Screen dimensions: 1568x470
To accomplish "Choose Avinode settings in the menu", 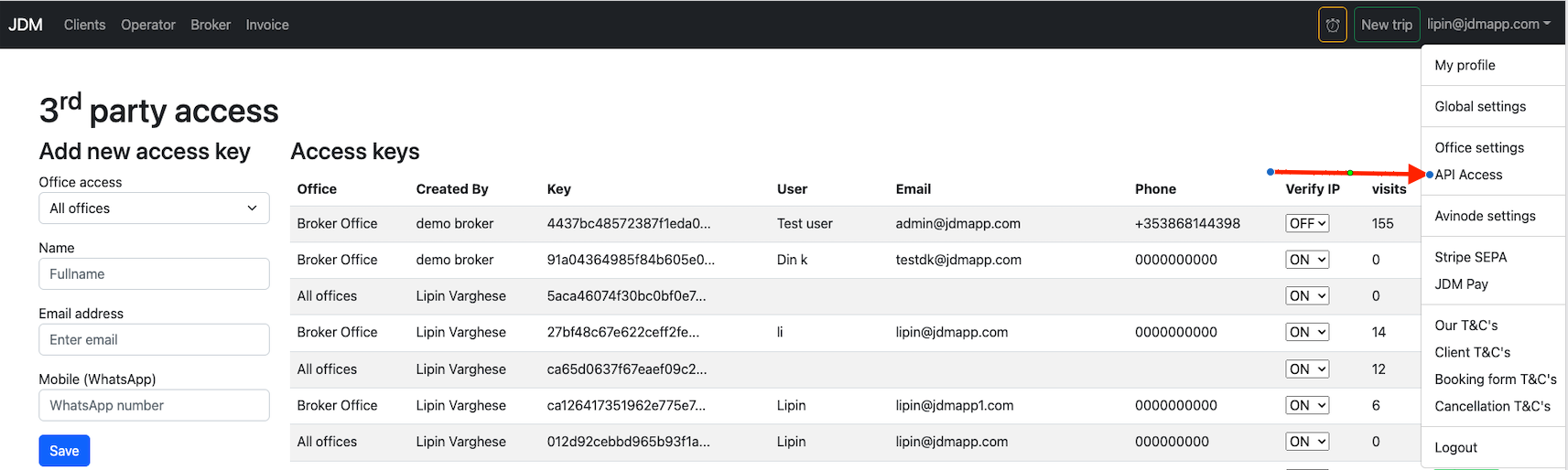I will coord(1485,216).
